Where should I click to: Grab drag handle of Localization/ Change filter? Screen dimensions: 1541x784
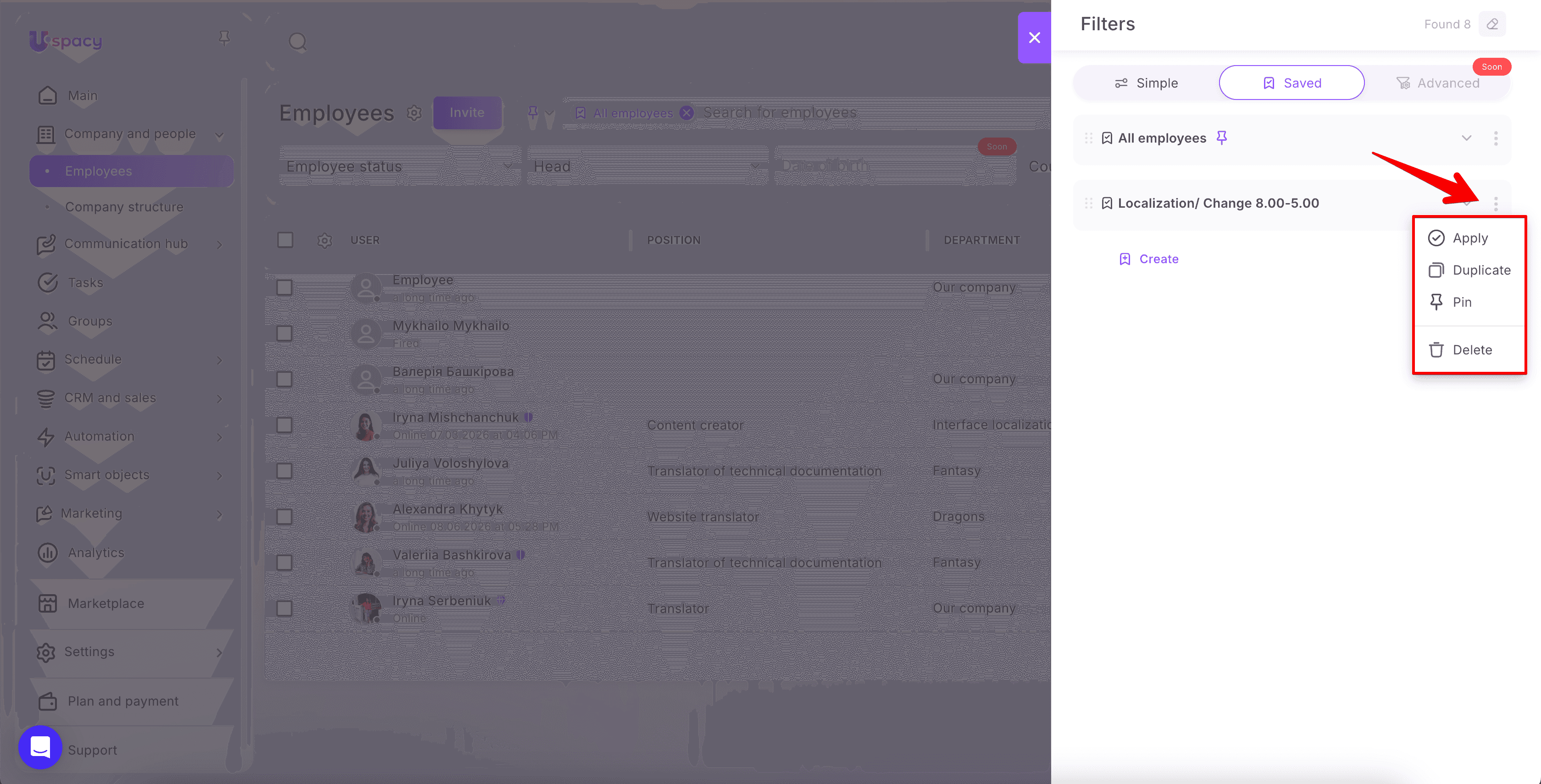point(1089,203)
